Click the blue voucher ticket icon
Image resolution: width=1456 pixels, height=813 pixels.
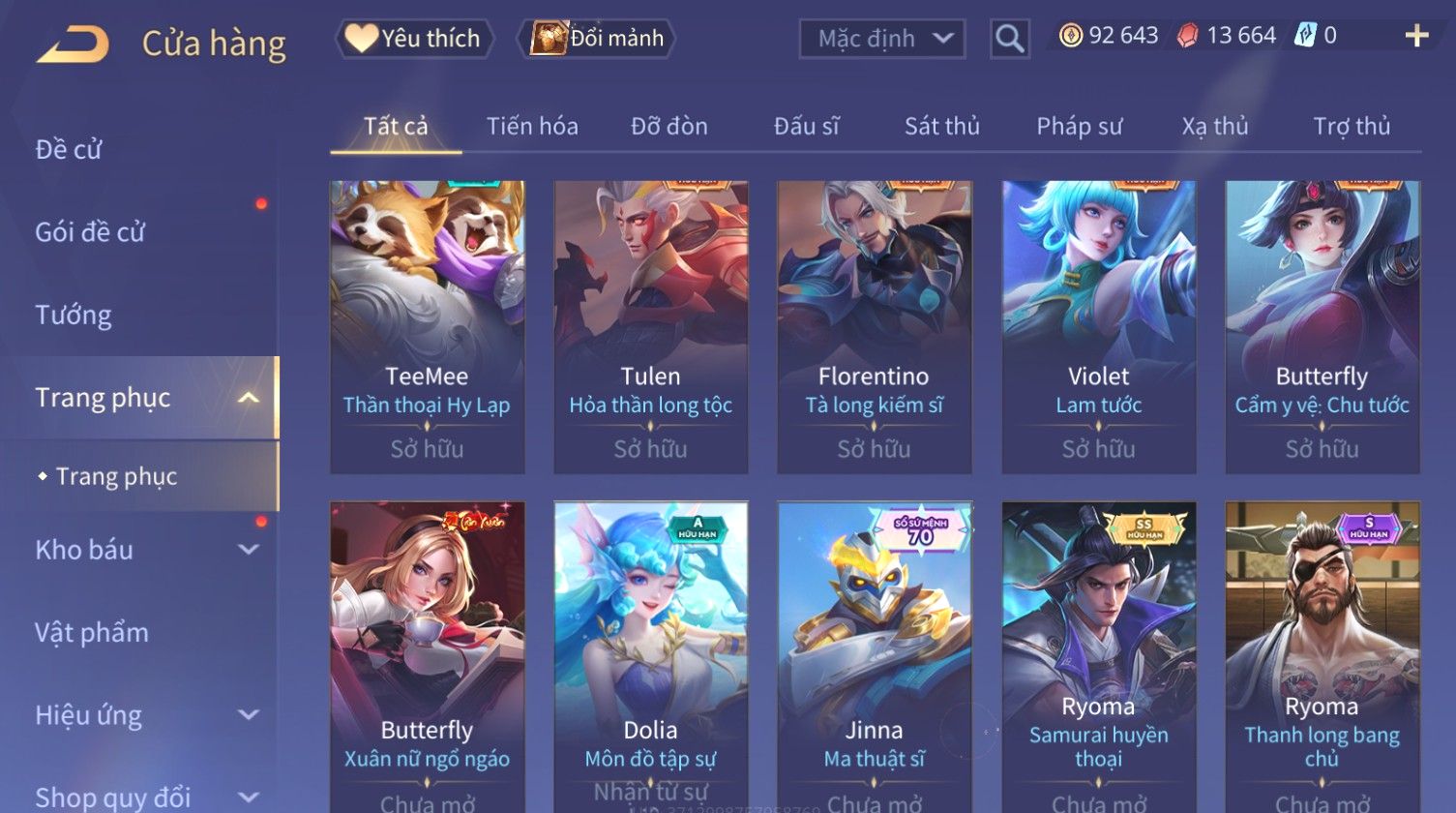[1305, 36]
